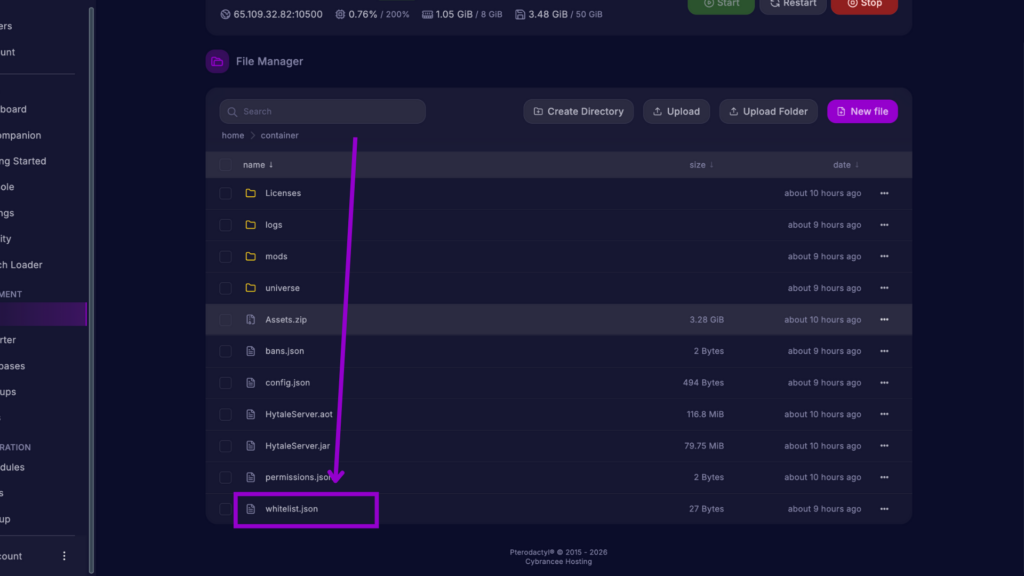This screenshot has height=576, width=1024.
Task: Open the whitelist.json file
Action: tap(291, 509)
